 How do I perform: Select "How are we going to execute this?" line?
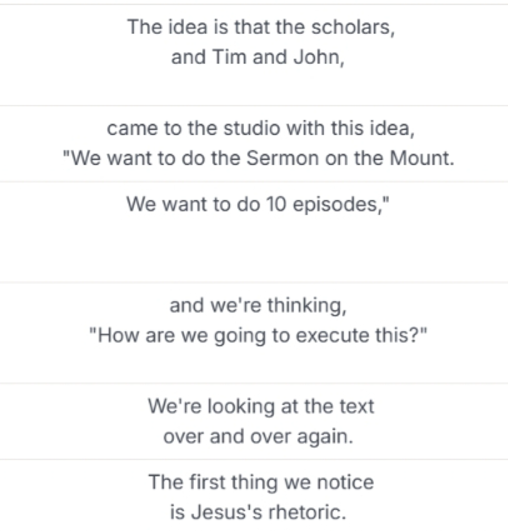258,336
